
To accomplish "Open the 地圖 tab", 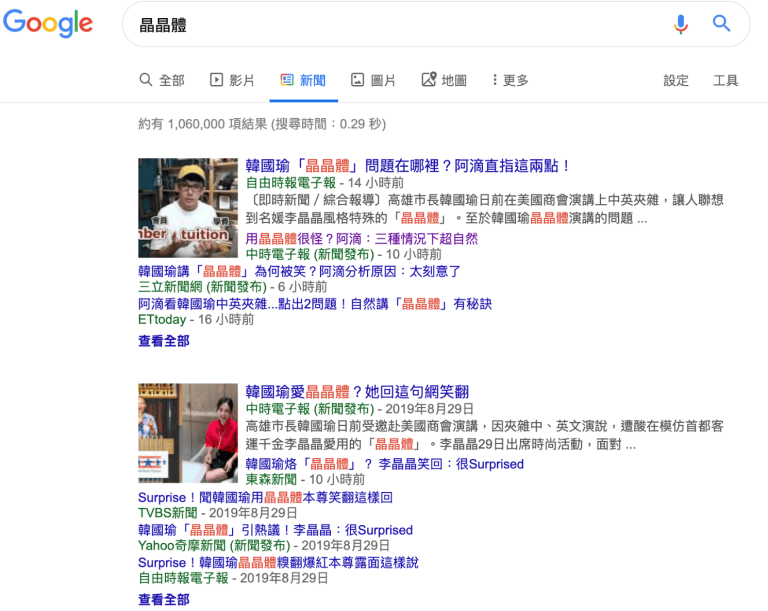I will point(444,80).
